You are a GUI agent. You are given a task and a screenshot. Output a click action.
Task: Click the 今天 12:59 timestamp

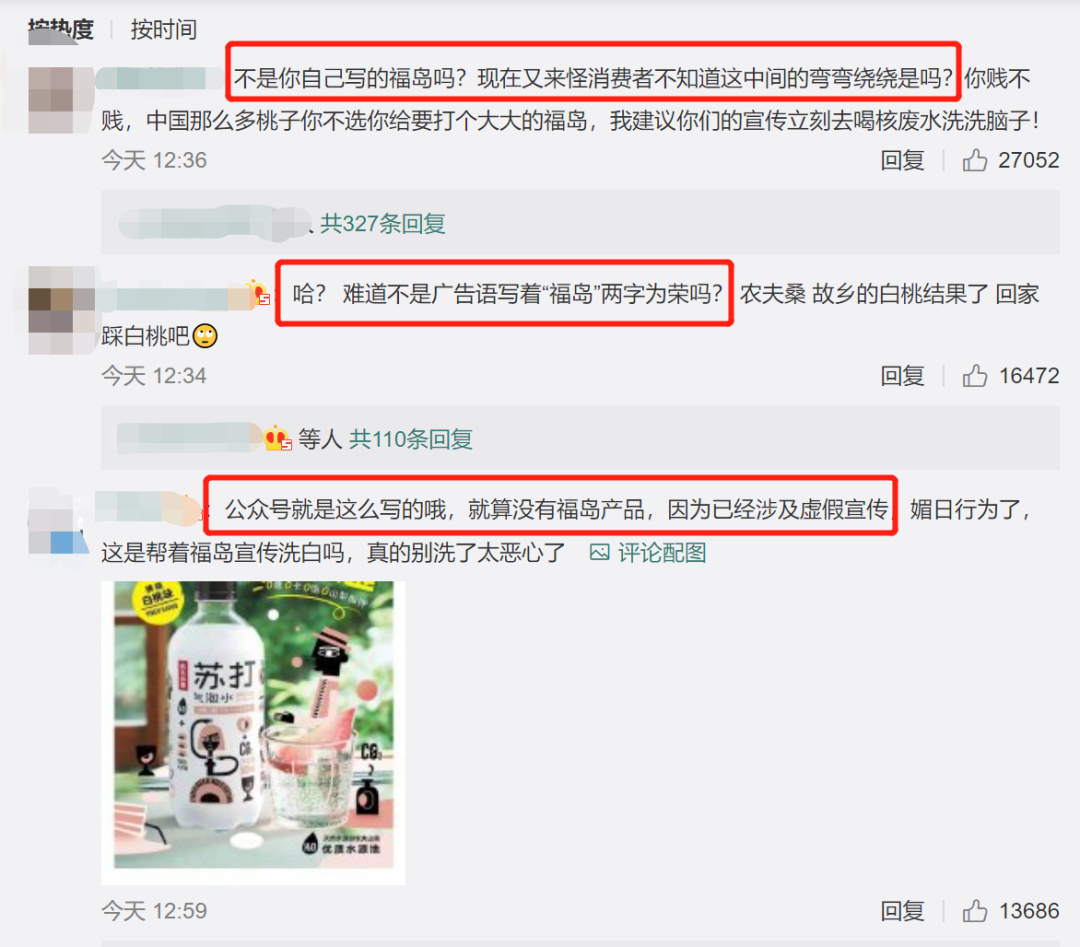[x=154, y=911]
